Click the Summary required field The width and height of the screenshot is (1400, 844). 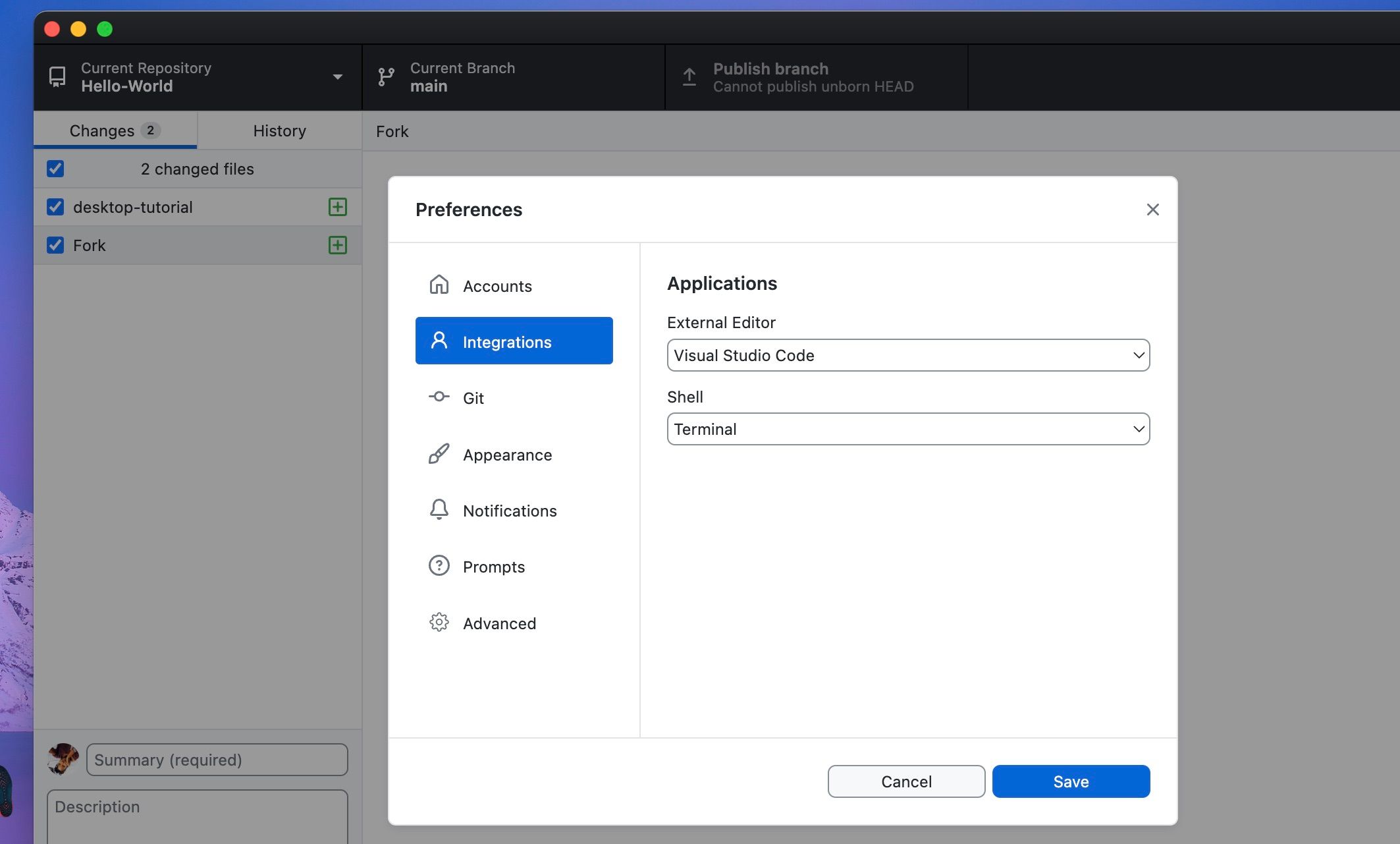(217, 760)
